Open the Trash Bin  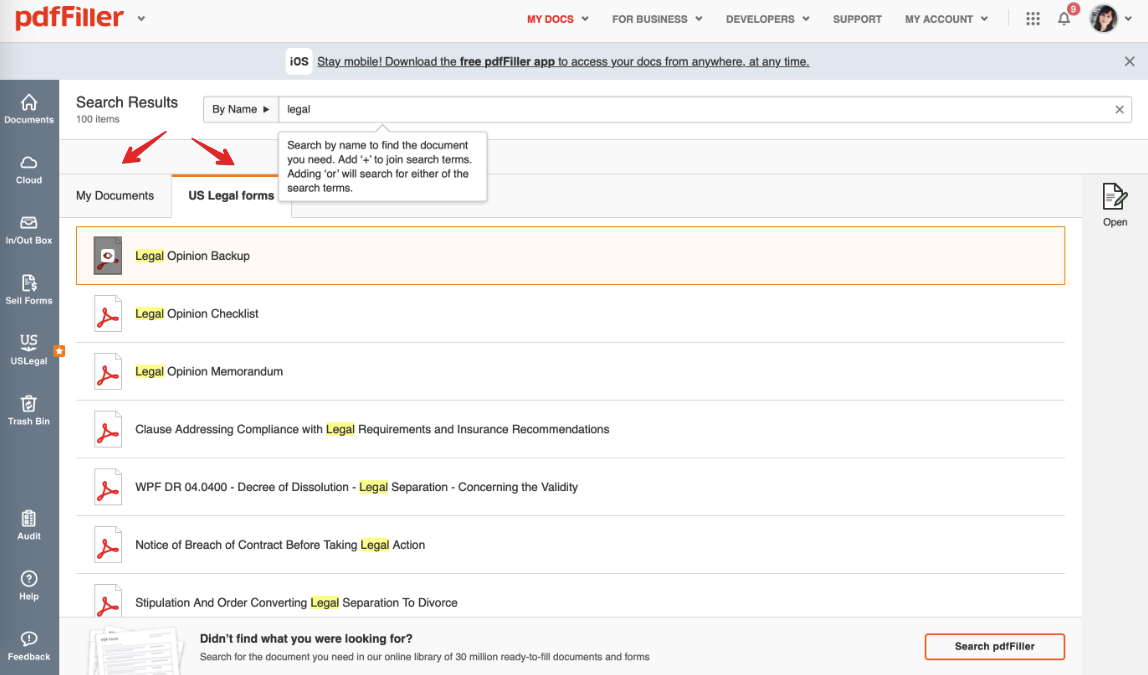click(x=29, y=409)
